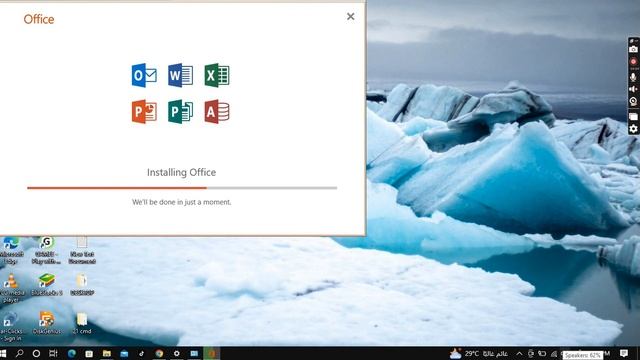Select the Sign in browser shortcut on desktop
Viewport: 640px width, 360px height.
pyautogui.click(x=11, y=326)
